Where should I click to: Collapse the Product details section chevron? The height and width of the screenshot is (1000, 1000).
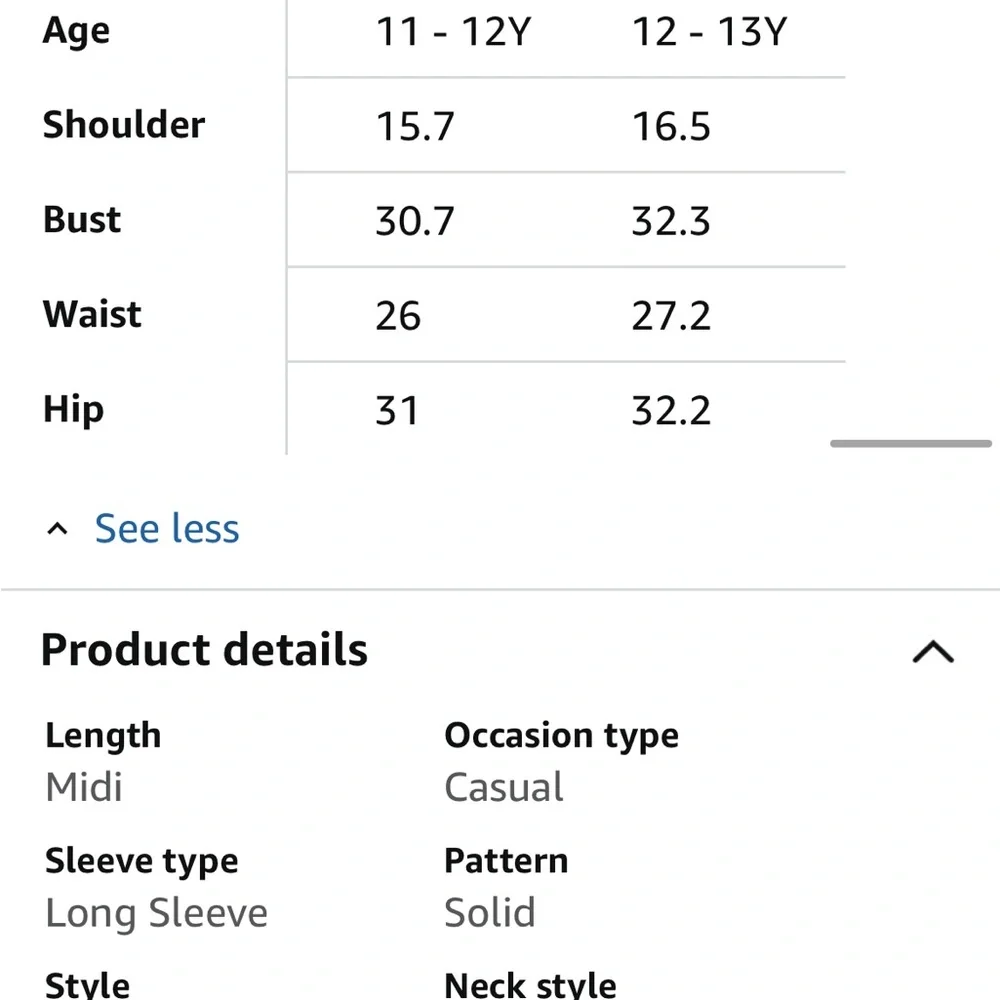point(933,653)
